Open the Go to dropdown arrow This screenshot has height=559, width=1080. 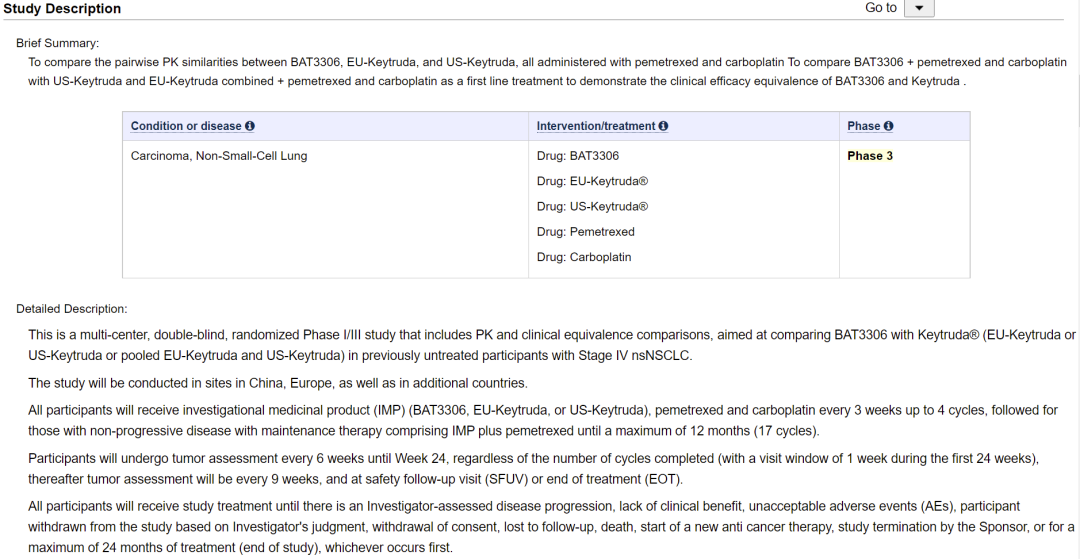(919, 9)
